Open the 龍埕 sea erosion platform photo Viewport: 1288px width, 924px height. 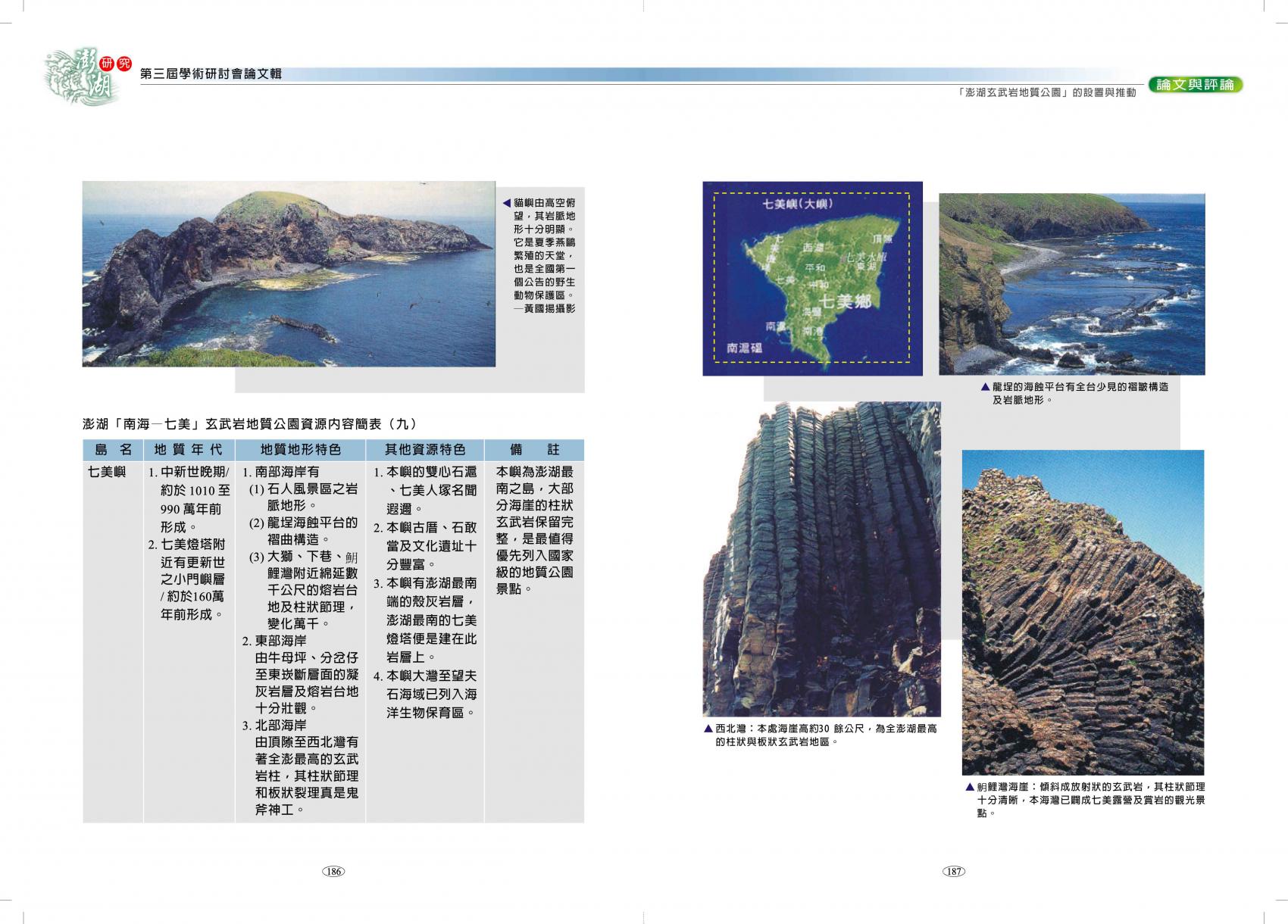coord(1071,284)
